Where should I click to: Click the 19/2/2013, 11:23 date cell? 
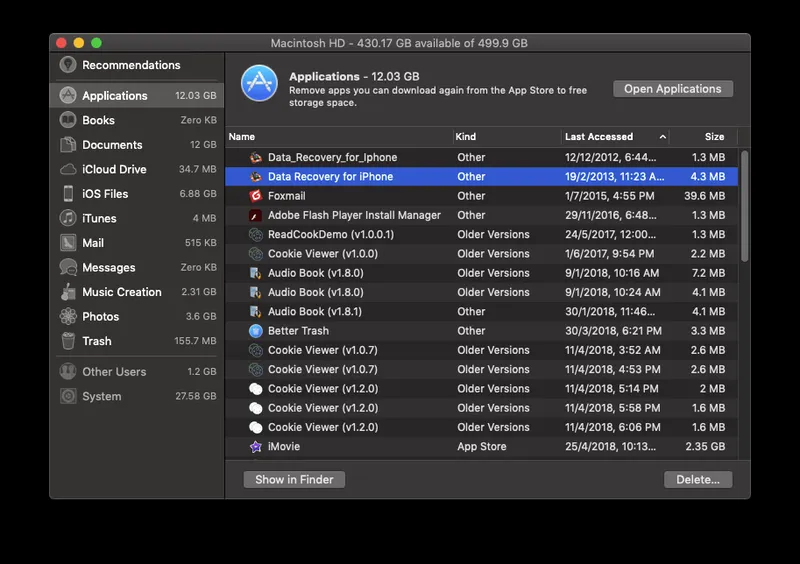coord(614,177)
